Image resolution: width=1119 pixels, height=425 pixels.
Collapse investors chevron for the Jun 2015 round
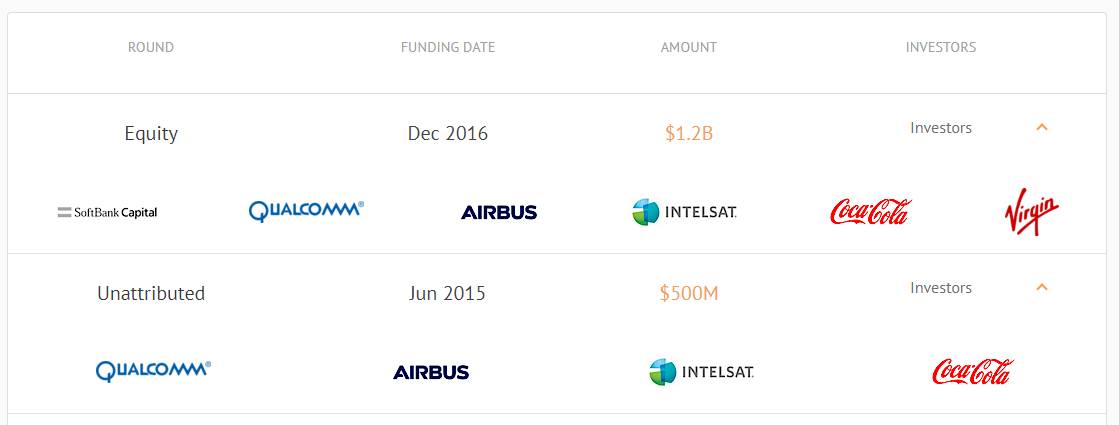coord(1042,287)
